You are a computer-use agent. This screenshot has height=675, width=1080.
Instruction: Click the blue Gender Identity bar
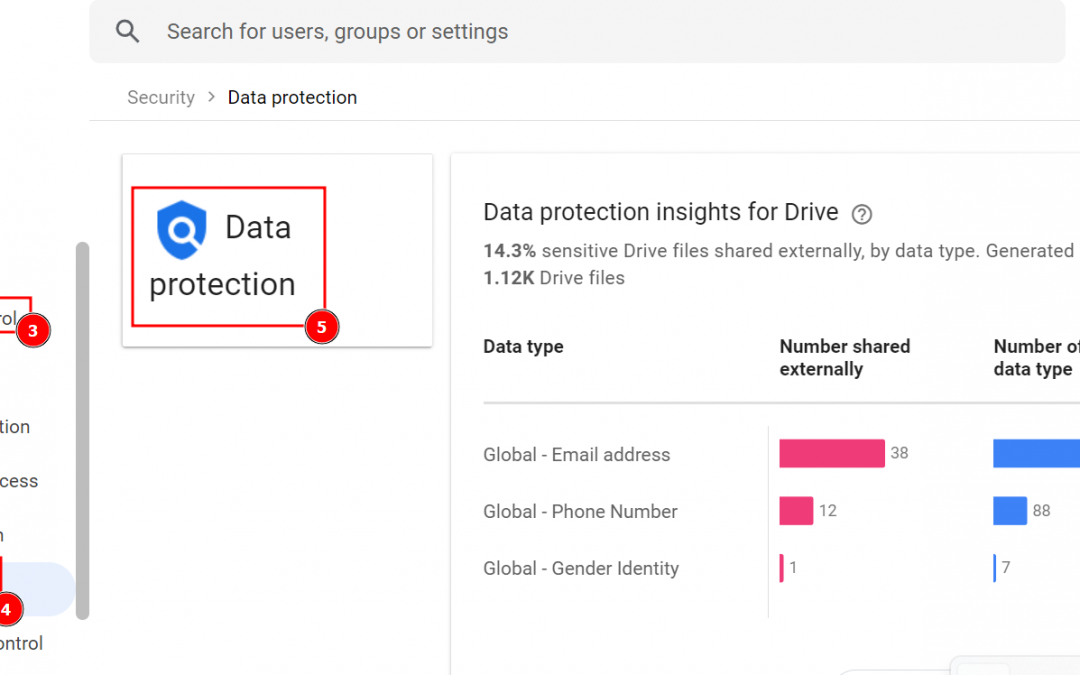point(994,568)
